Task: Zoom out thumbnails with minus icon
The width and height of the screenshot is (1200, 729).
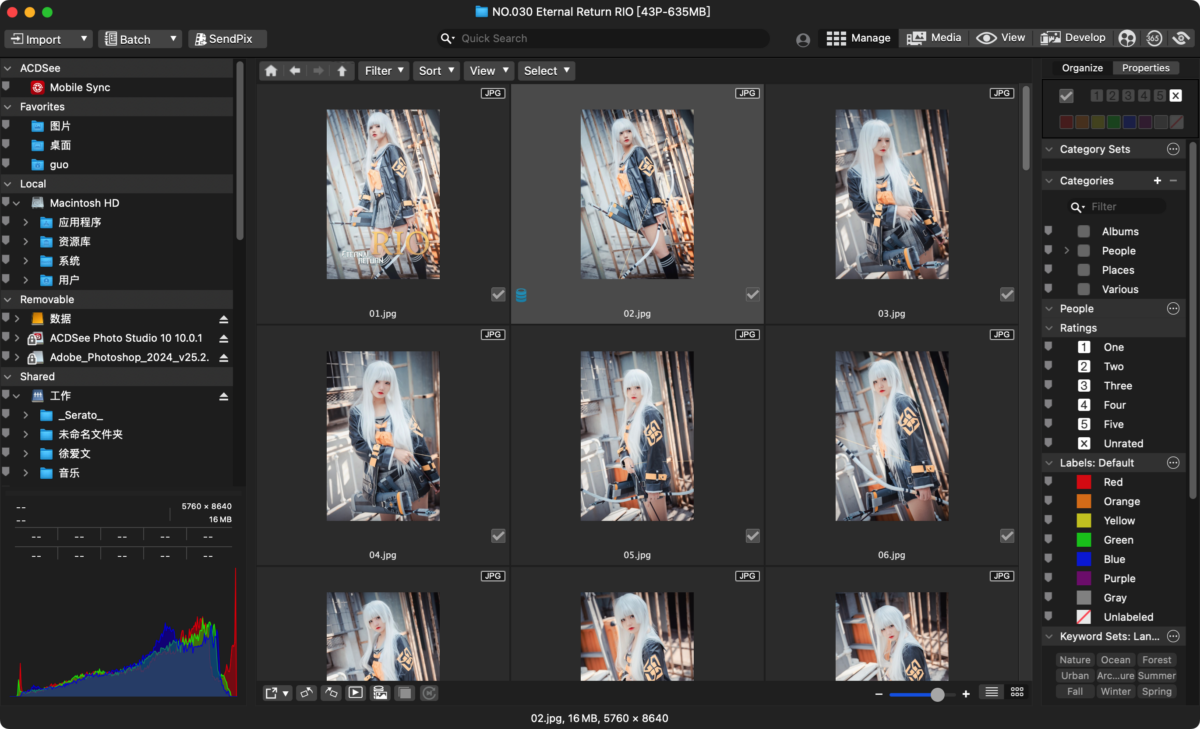Action: [879, 694]
